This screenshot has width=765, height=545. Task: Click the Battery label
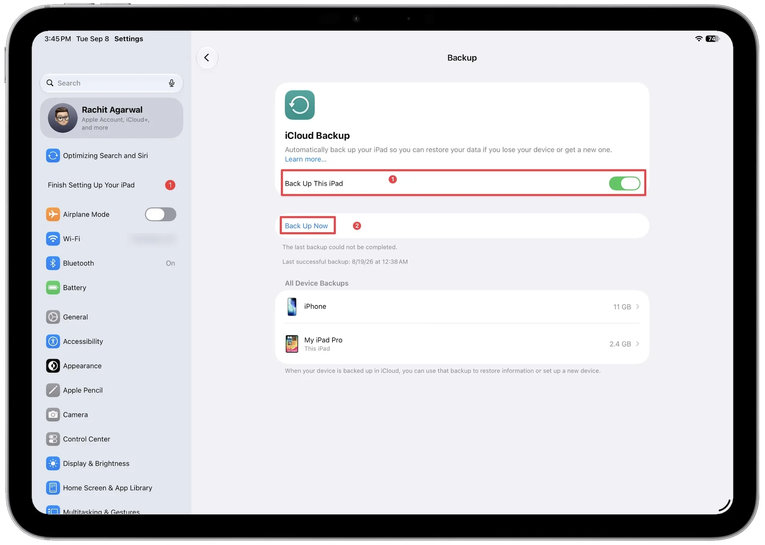coord(75,288)
